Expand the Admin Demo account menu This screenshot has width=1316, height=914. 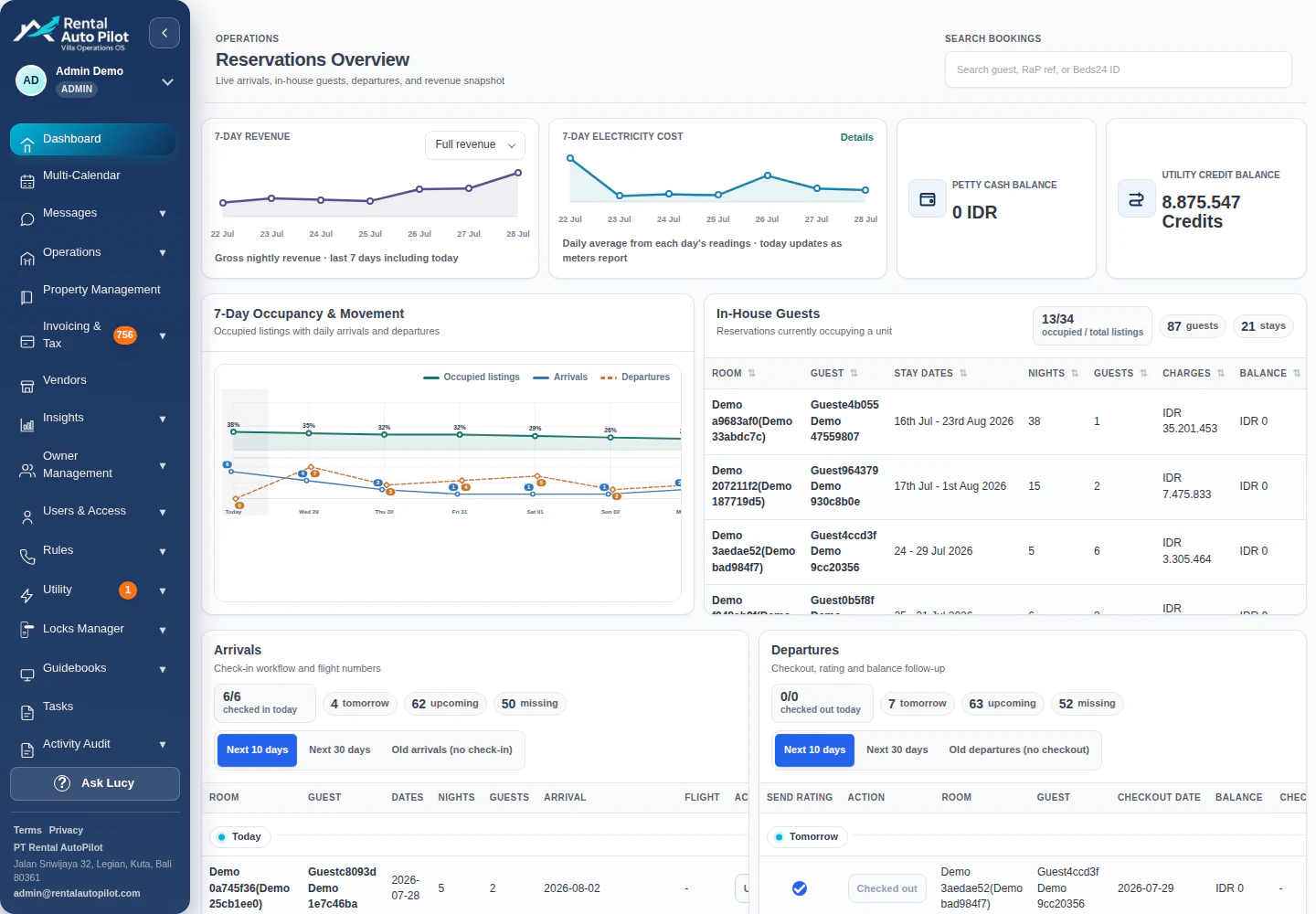tap(167, 81)
